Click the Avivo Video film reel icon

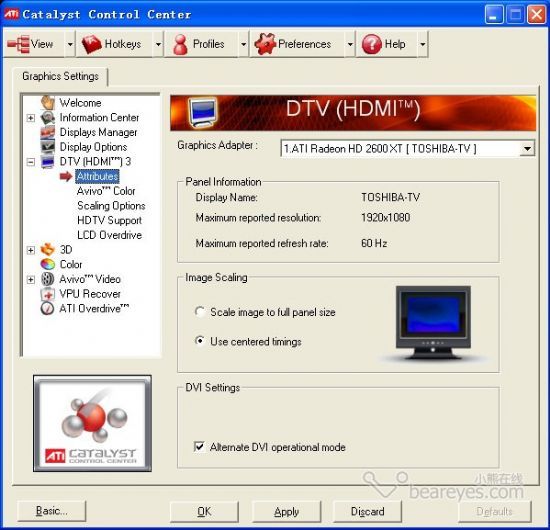[x=47, y=279]
